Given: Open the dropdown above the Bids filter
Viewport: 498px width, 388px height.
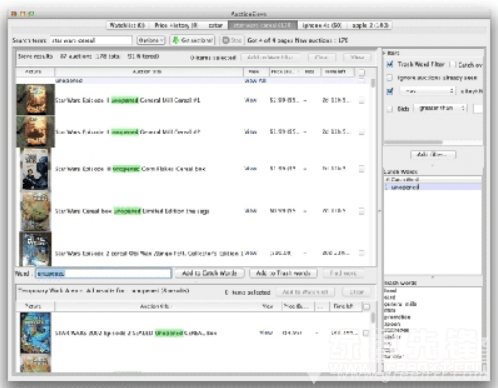Looking at the screenshot, I should click(427, 91).
